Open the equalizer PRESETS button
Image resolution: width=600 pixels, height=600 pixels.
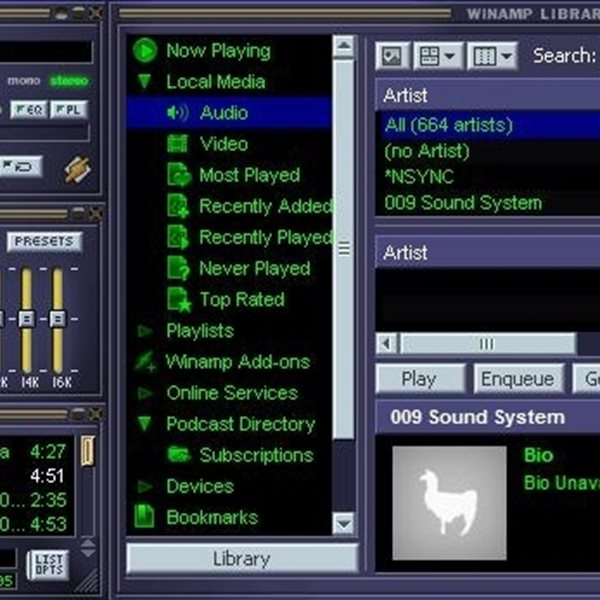(x=44, y=241)
